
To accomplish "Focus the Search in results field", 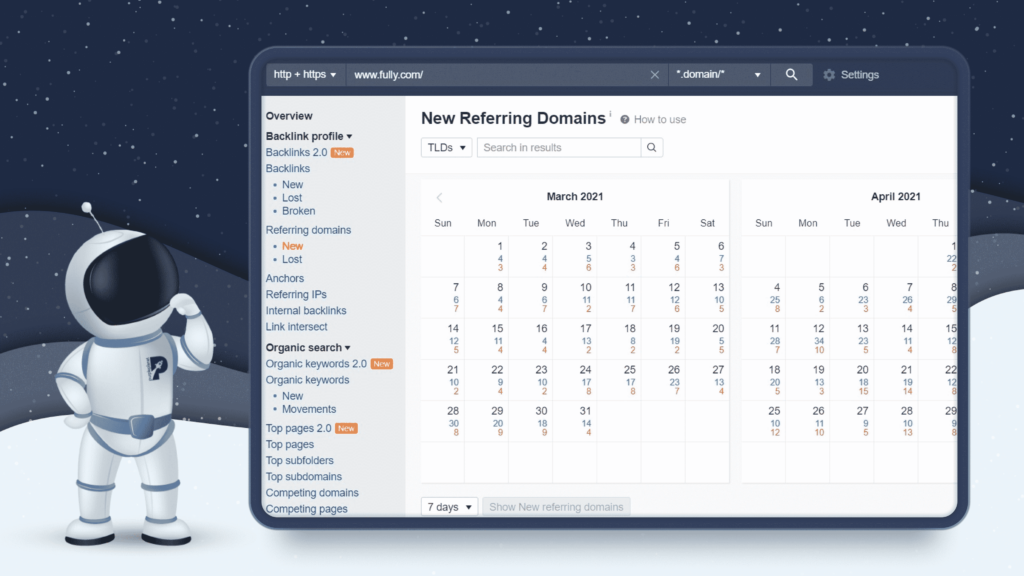I will click(559, 148).
